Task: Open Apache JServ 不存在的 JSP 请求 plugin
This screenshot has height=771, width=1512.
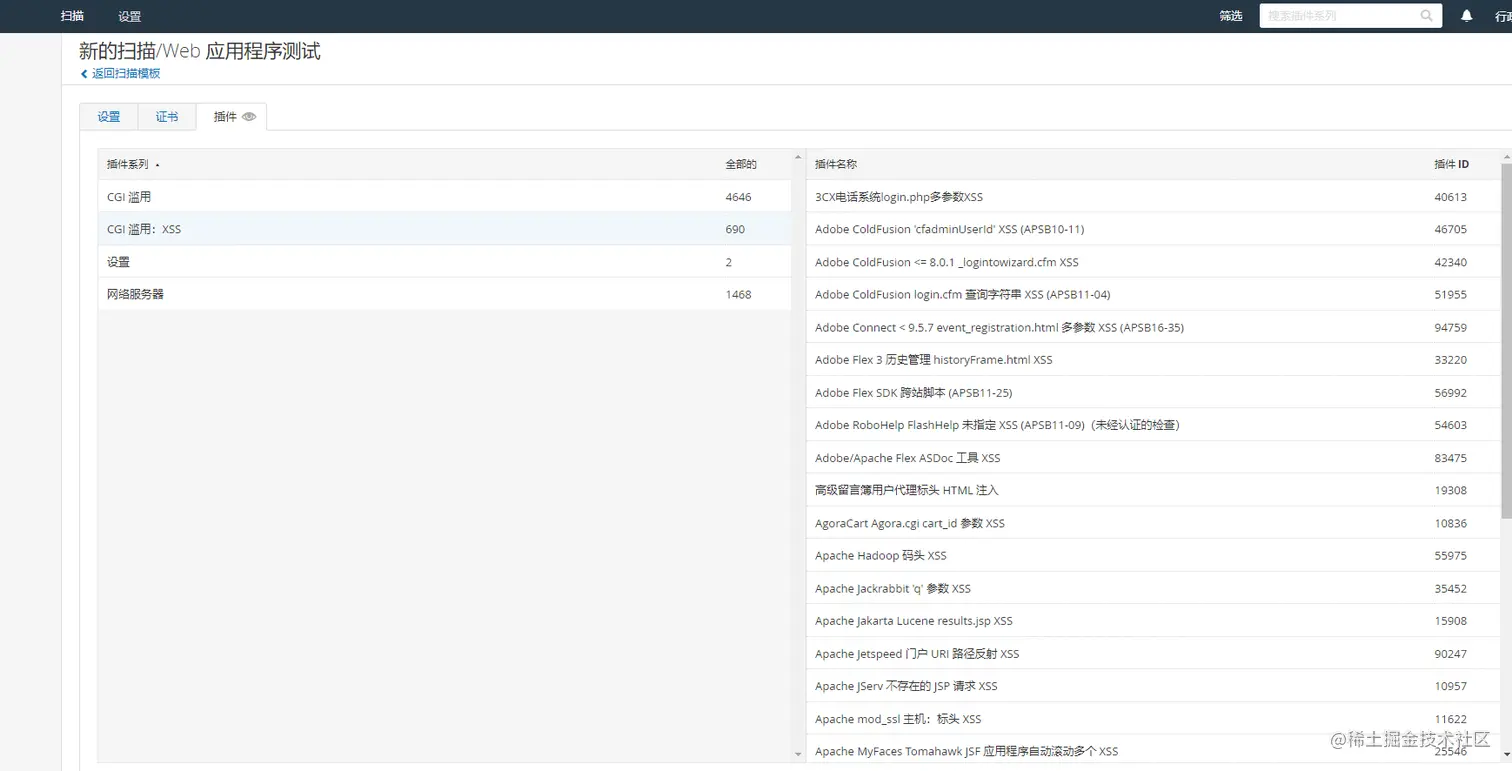Action: [906, 686]
